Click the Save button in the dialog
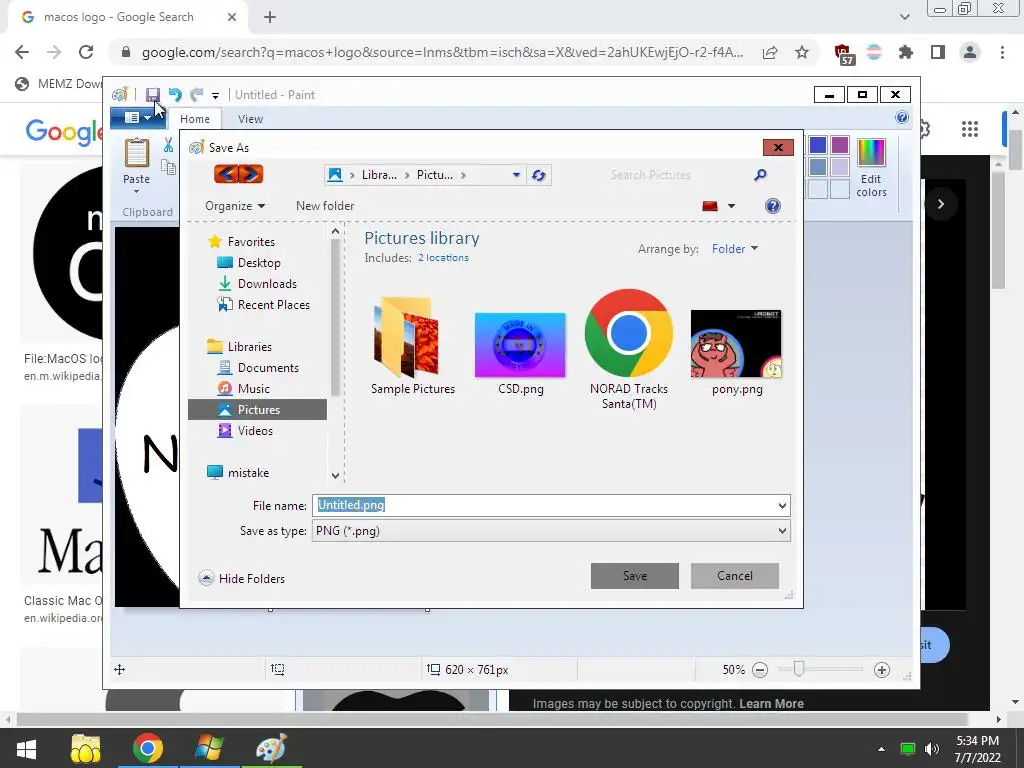The height and width of the screenshot is (768, 1024). pos(635,576)
